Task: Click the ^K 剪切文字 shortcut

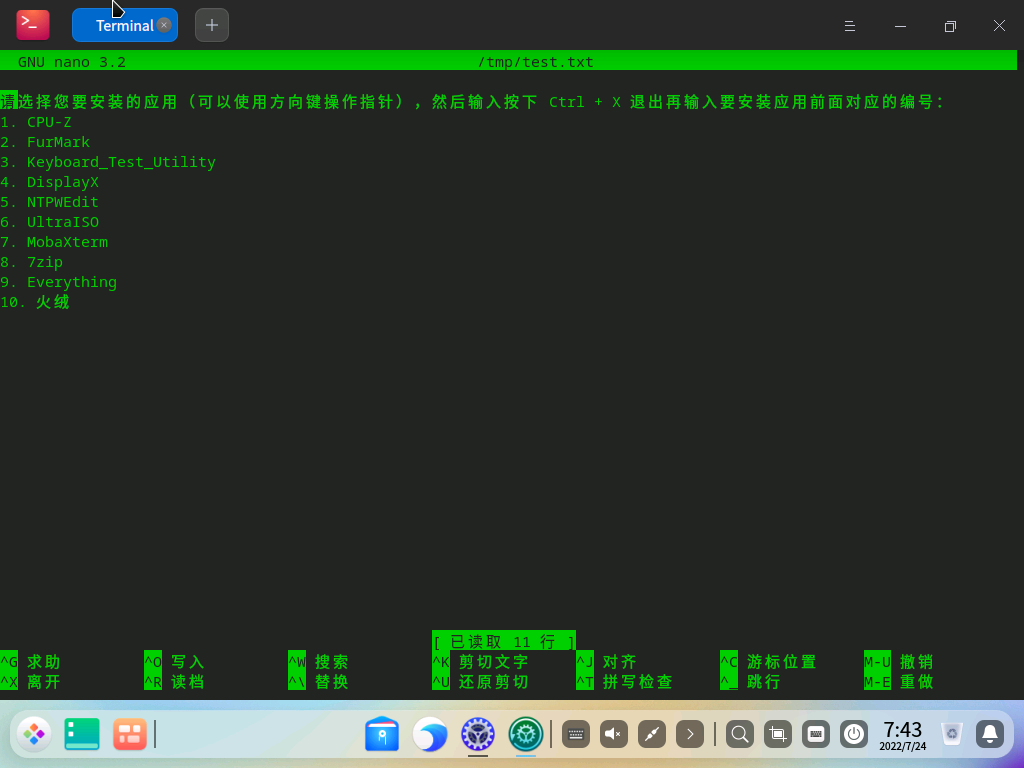Action: tap(481, 662)
